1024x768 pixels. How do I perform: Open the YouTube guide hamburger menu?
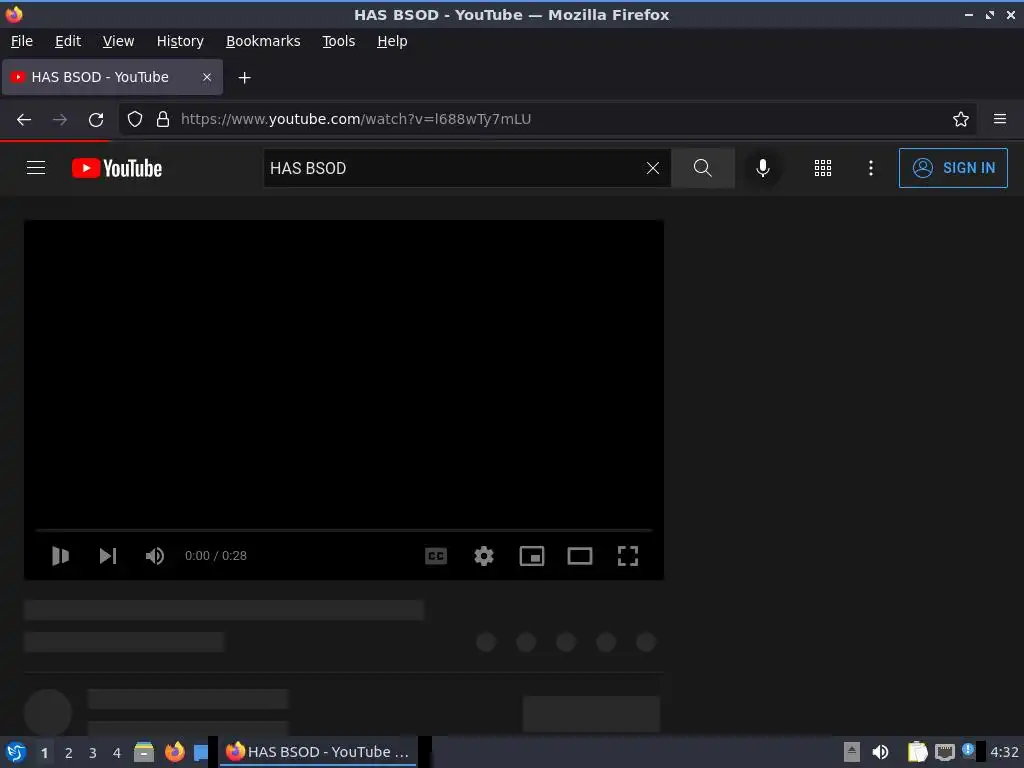[36, 168]
